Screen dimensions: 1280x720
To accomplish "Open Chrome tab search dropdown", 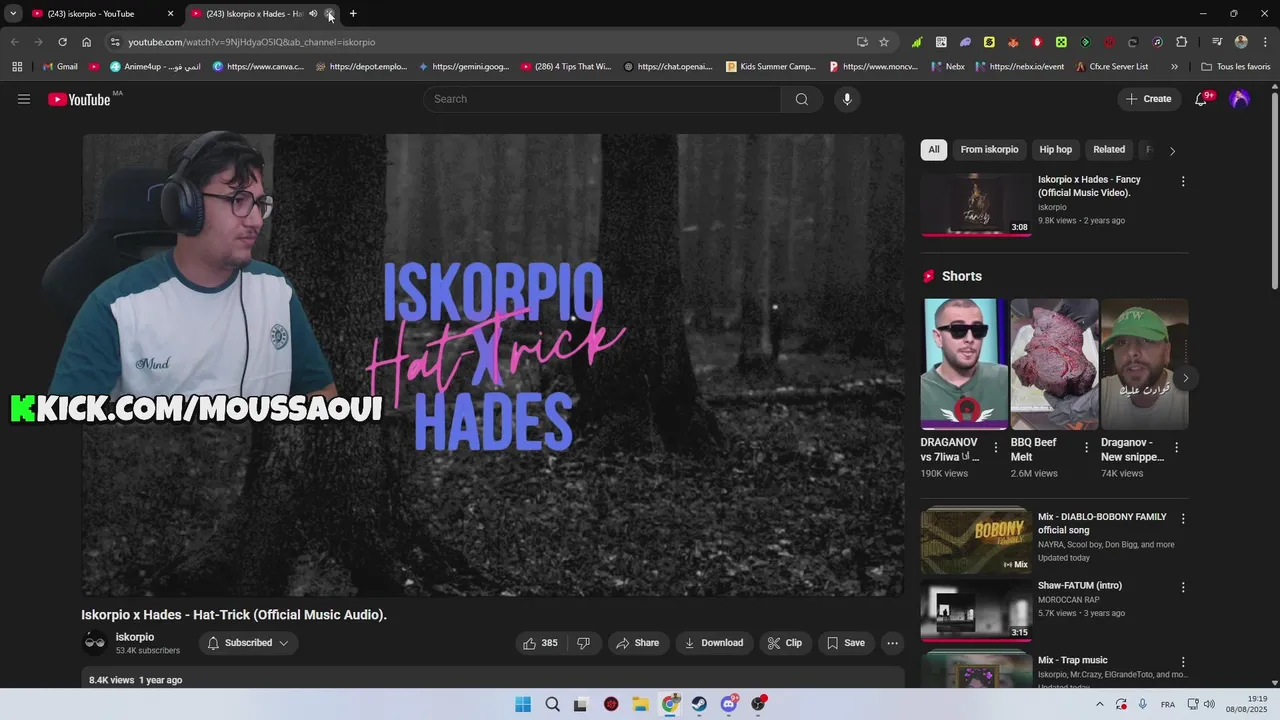I will 13,14.
